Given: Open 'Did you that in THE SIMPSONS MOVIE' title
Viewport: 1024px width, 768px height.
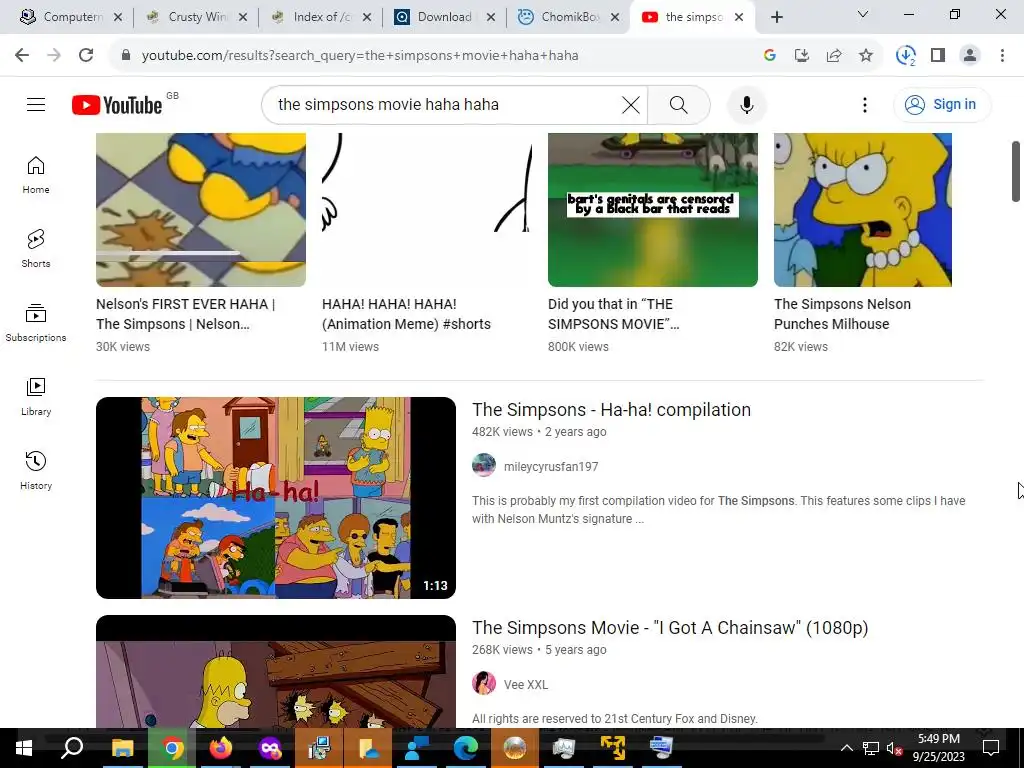Looking at the screenshot, I should 613,314.
